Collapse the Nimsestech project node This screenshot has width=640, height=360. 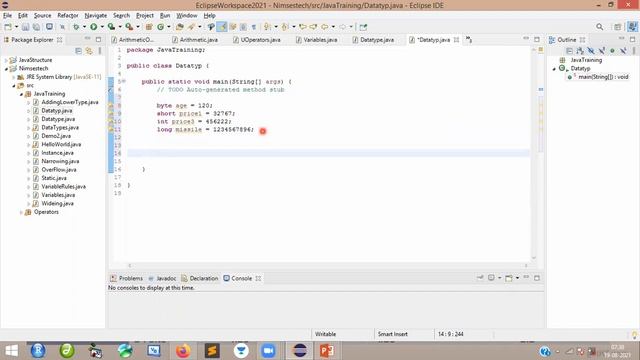[6, 69]
